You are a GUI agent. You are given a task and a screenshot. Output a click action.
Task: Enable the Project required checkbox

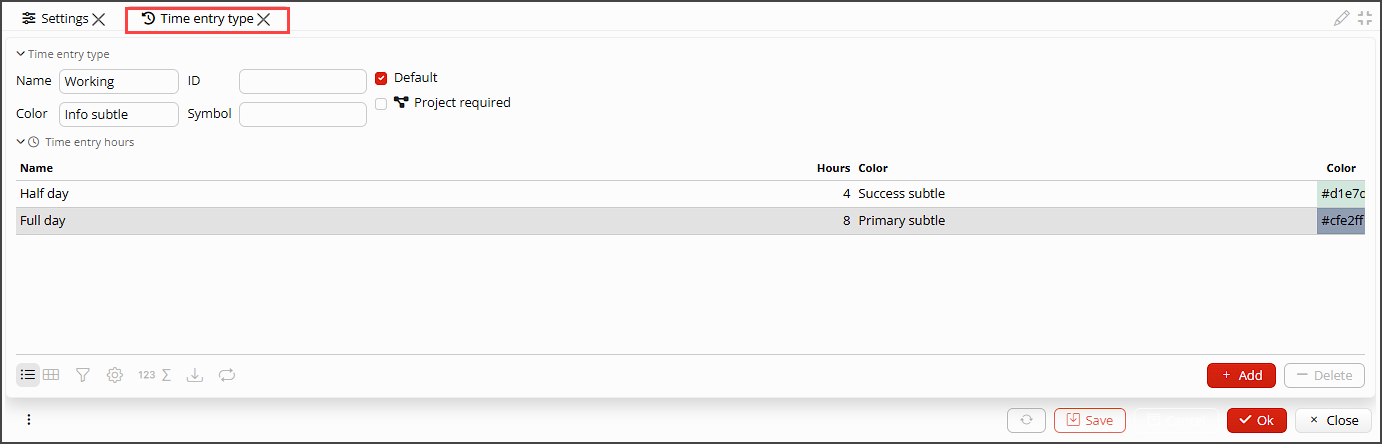[x=381, y=103]
